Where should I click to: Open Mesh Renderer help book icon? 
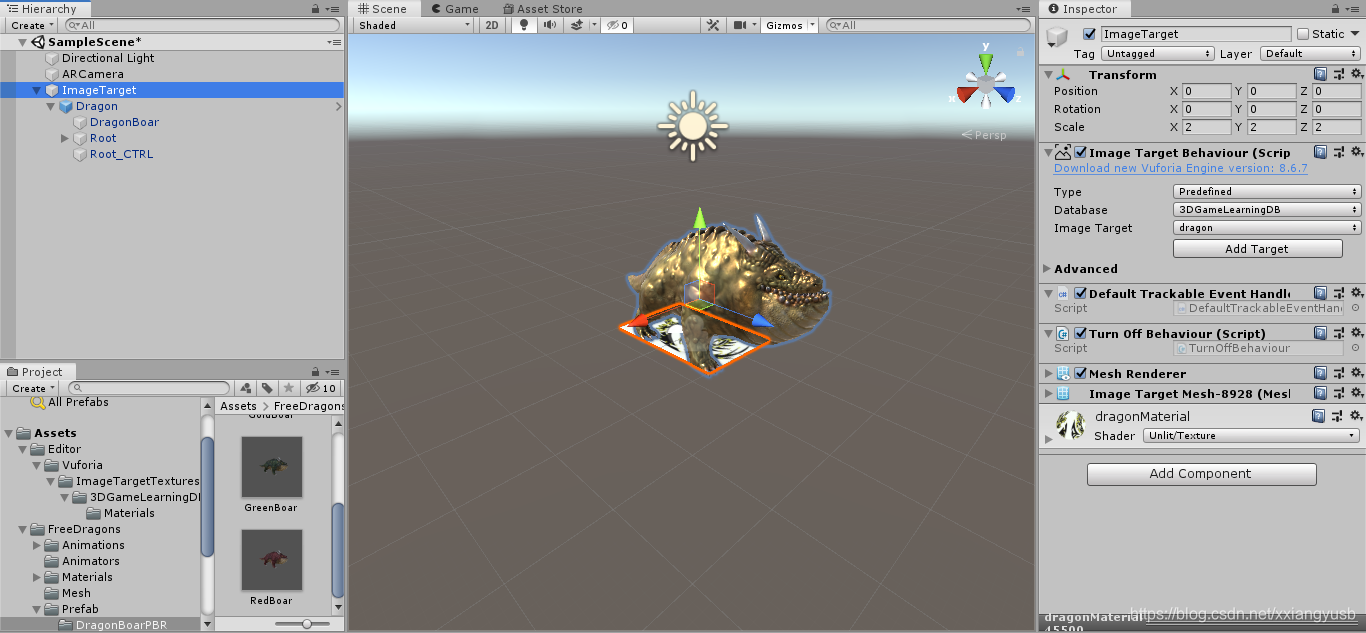[x=1321, y=373]
